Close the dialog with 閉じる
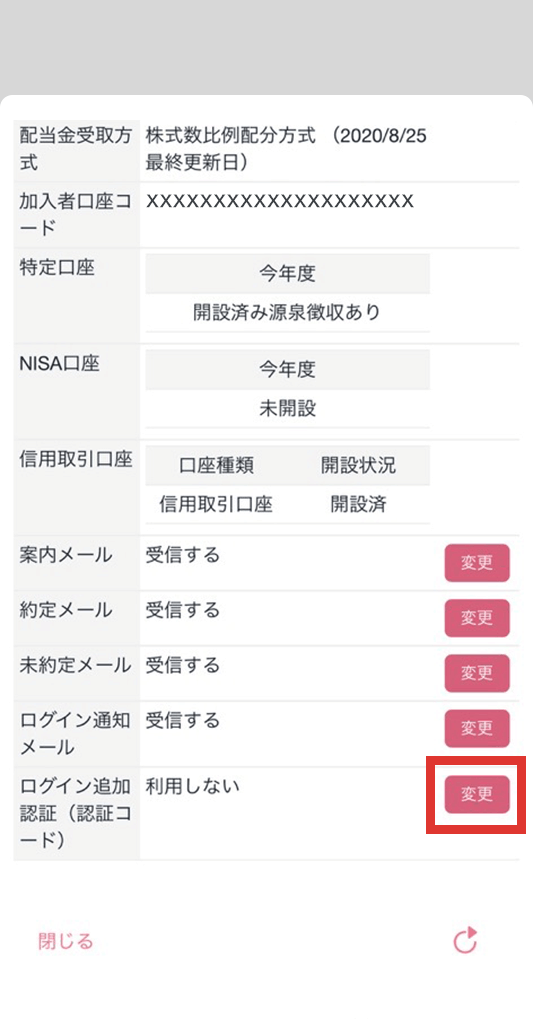The image size is (533, 1025). 65,941
